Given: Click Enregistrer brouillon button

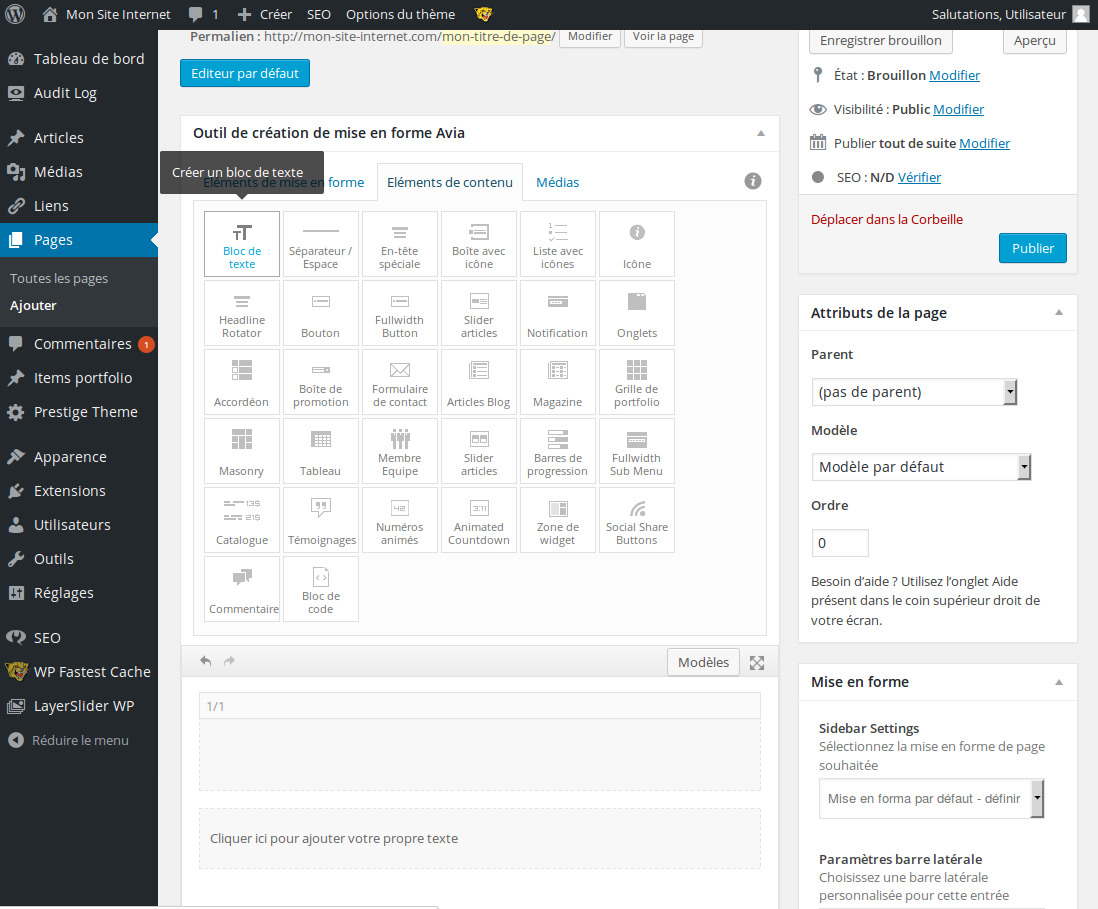Looking at the screenshot, I should pos(880,41).
